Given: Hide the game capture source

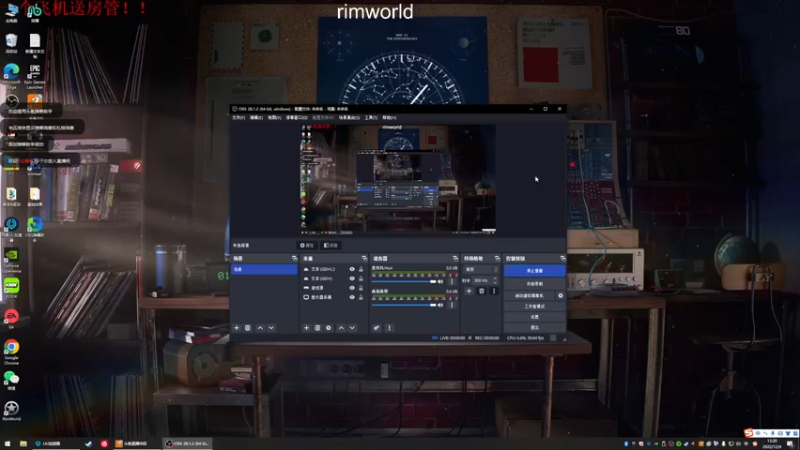Looking at the screenshot, I should click(x=352, y=288).
